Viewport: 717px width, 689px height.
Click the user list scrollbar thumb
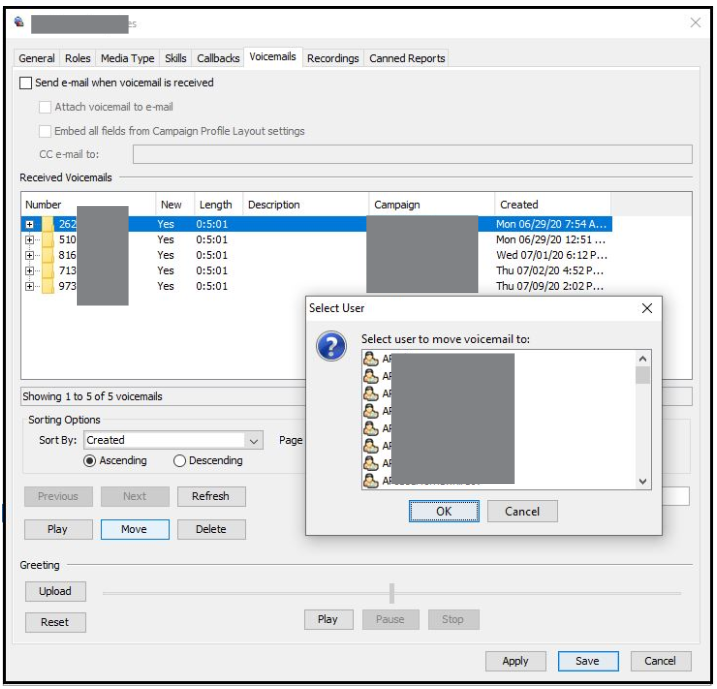[642, 375]
